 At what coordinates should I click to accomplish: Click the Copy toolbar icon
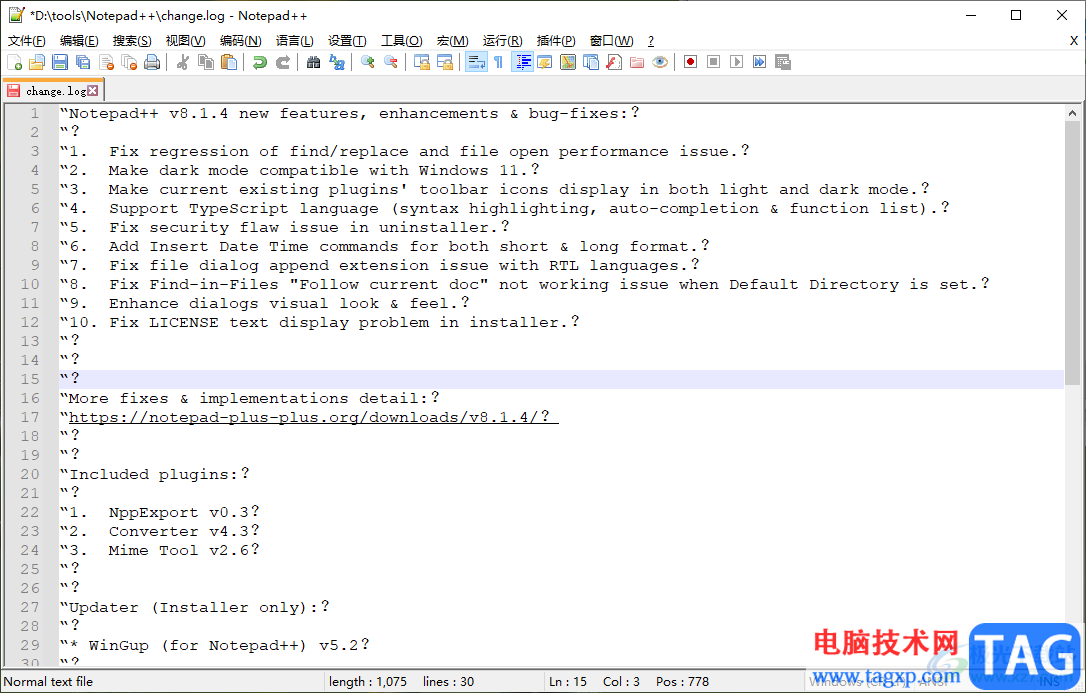206,62
